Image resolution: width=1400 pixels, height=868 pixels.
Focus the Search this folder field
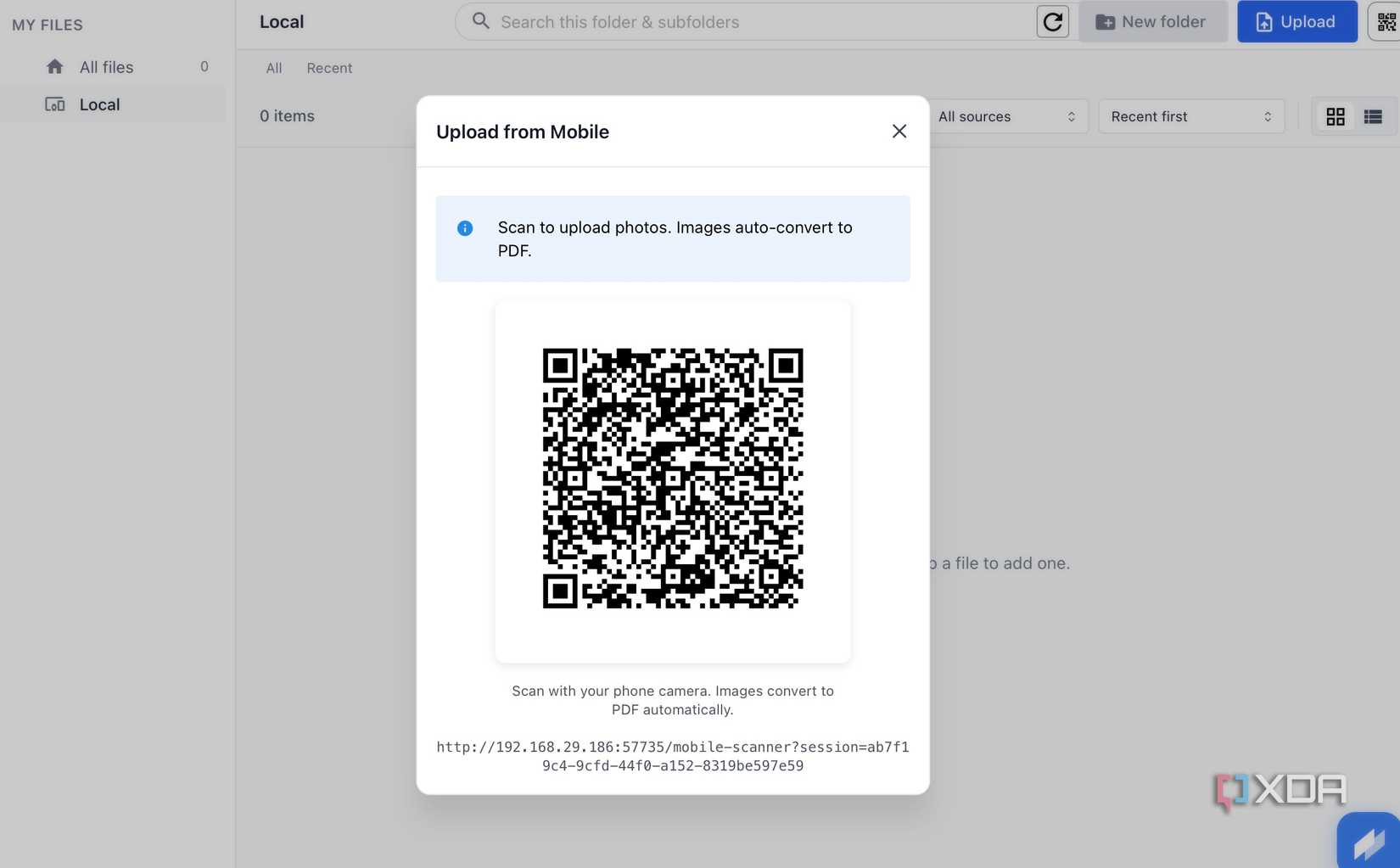pyautogui.click(x=745, y=22)
